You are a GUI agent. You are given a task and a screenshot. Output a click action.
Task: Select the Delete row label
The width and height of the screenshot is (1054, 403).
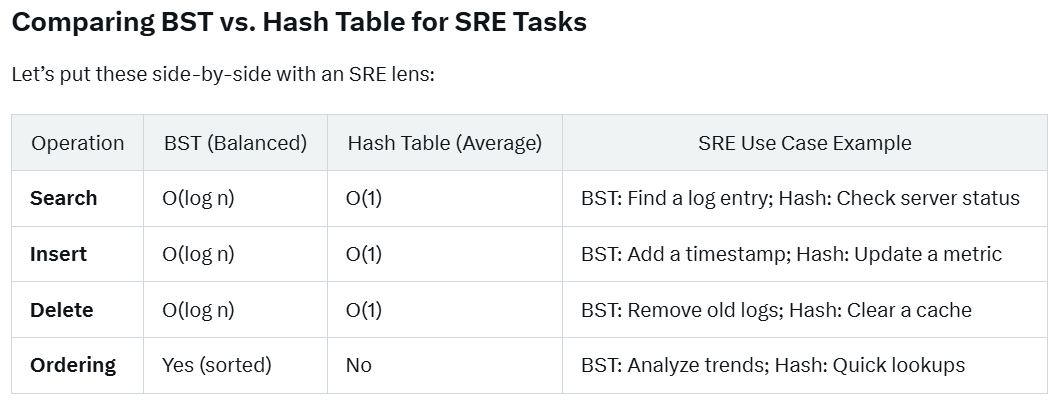[x=61, y=310]
